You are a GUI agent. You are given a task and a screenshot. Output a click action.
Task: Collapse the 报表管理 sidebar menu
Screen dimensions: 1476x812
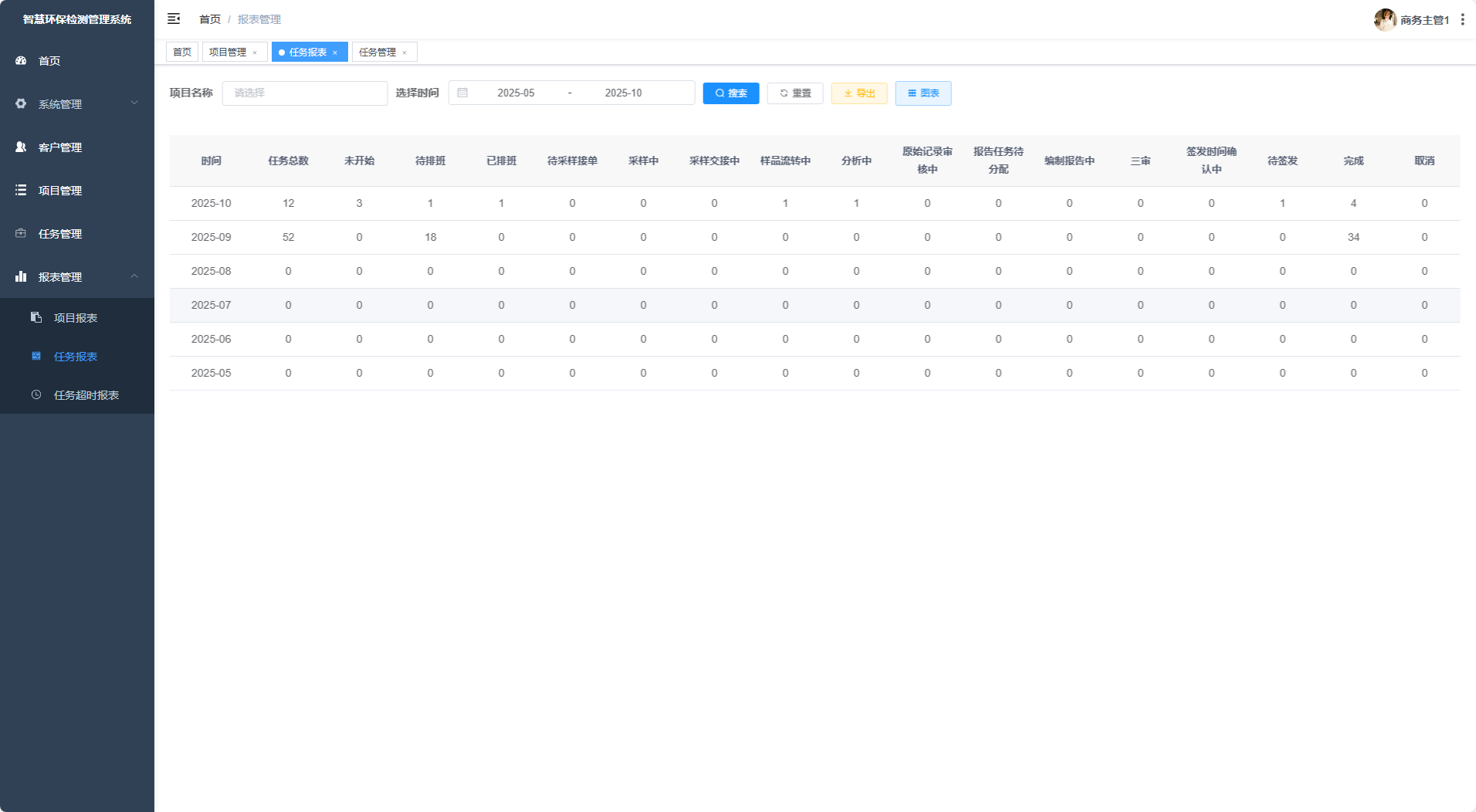tap(77, 276)
